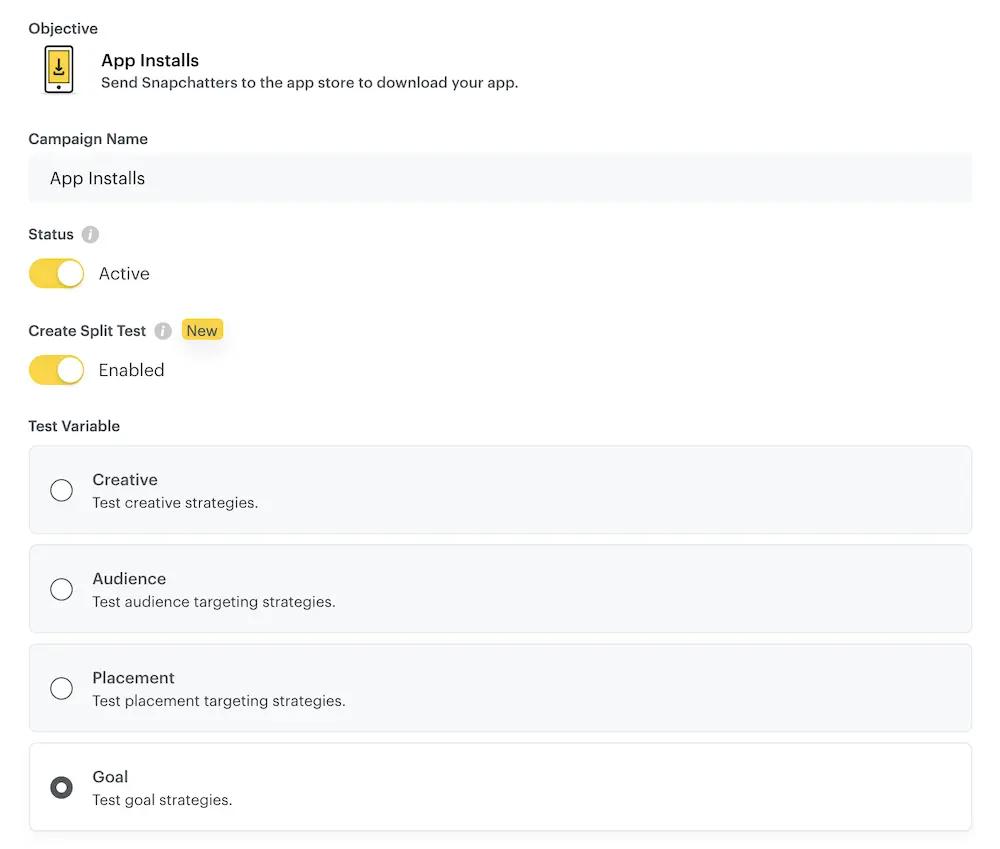Click the New badge next to Create Split Test
This screenshot has width=1000, height=849.
202,330
